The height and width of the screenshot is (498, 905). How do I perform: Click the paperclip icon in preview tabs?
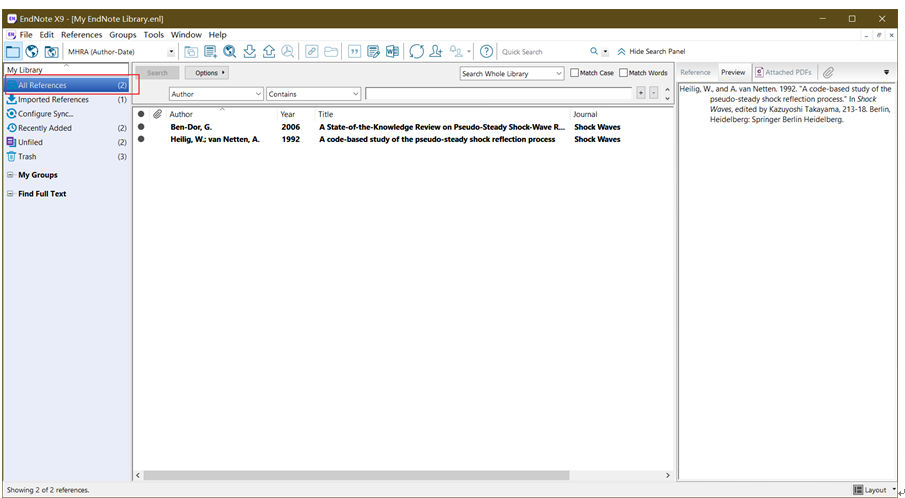pos(828,73)
